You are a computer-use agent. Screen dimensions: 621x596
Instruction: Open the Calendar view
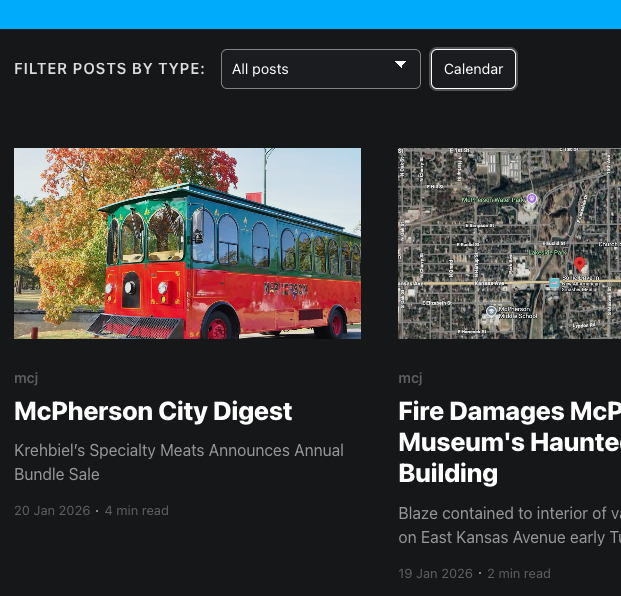(473, 69)
